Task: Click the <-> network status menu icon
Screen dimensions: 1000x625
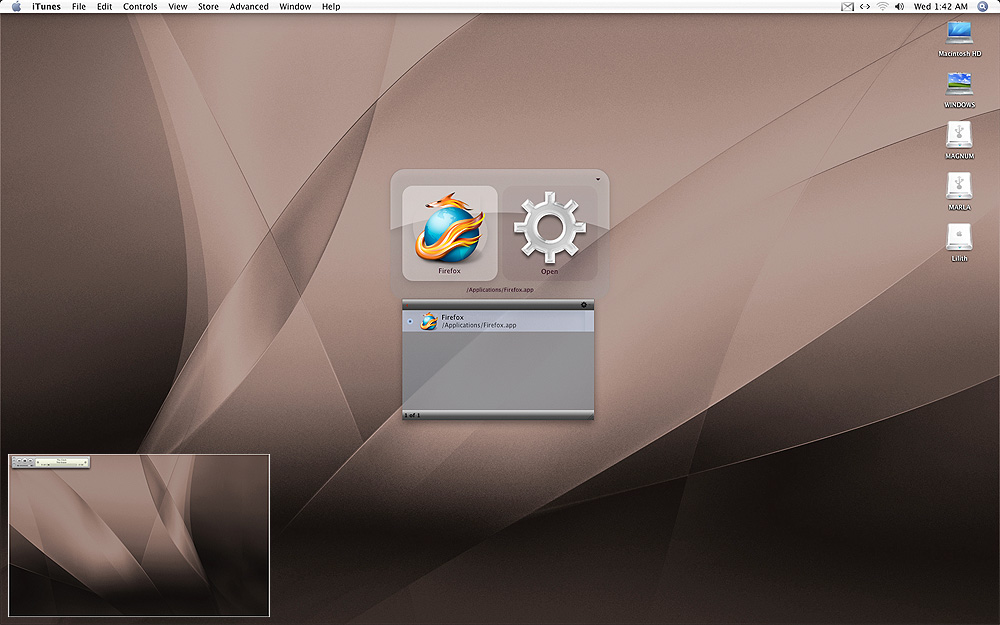Action: [x=865, y=6]
